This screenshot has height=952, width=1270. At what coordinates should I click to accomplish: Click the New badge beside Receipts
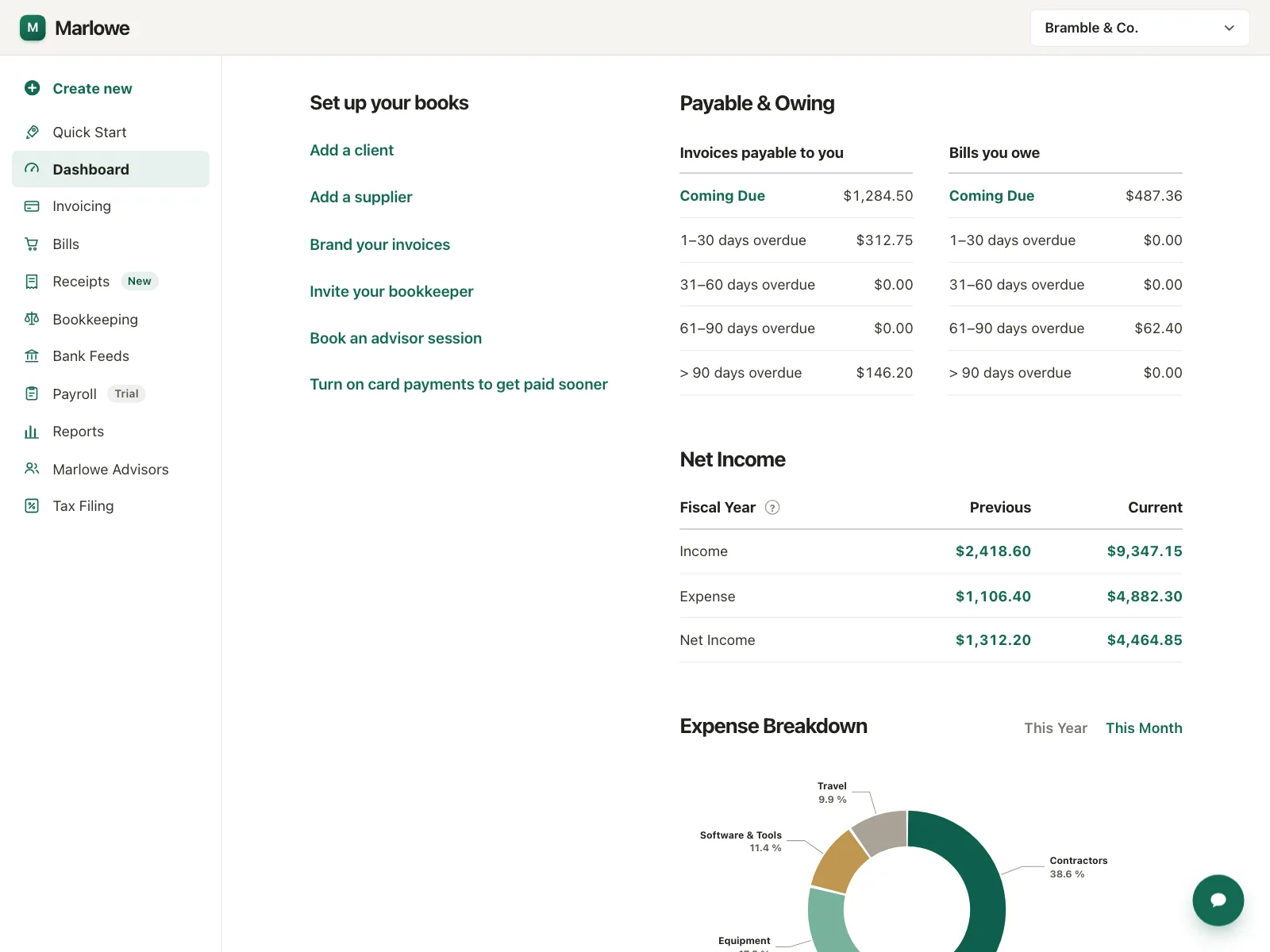click(x=140, y=282)
